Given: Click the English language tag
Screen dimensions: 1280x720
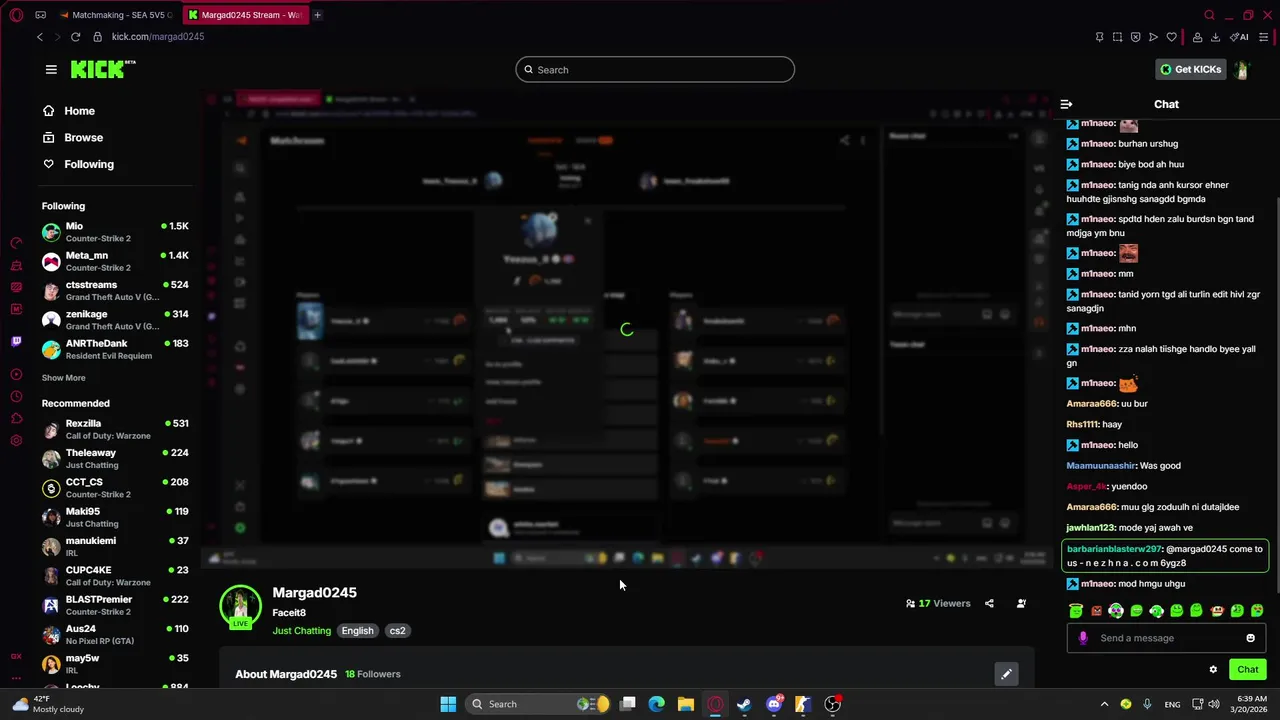Looking at the screenshot, I should tap(357, 631).
